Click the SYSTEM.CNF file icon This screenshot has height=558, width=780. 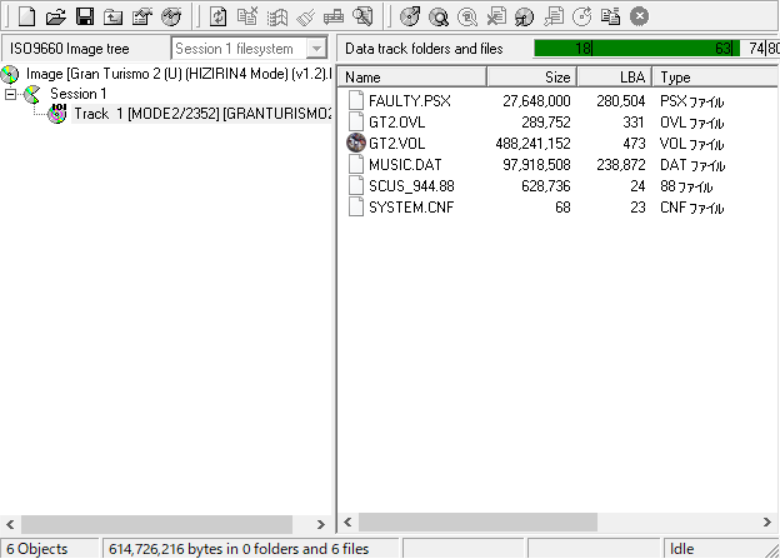pyautogui.click(x=356, y=207)
